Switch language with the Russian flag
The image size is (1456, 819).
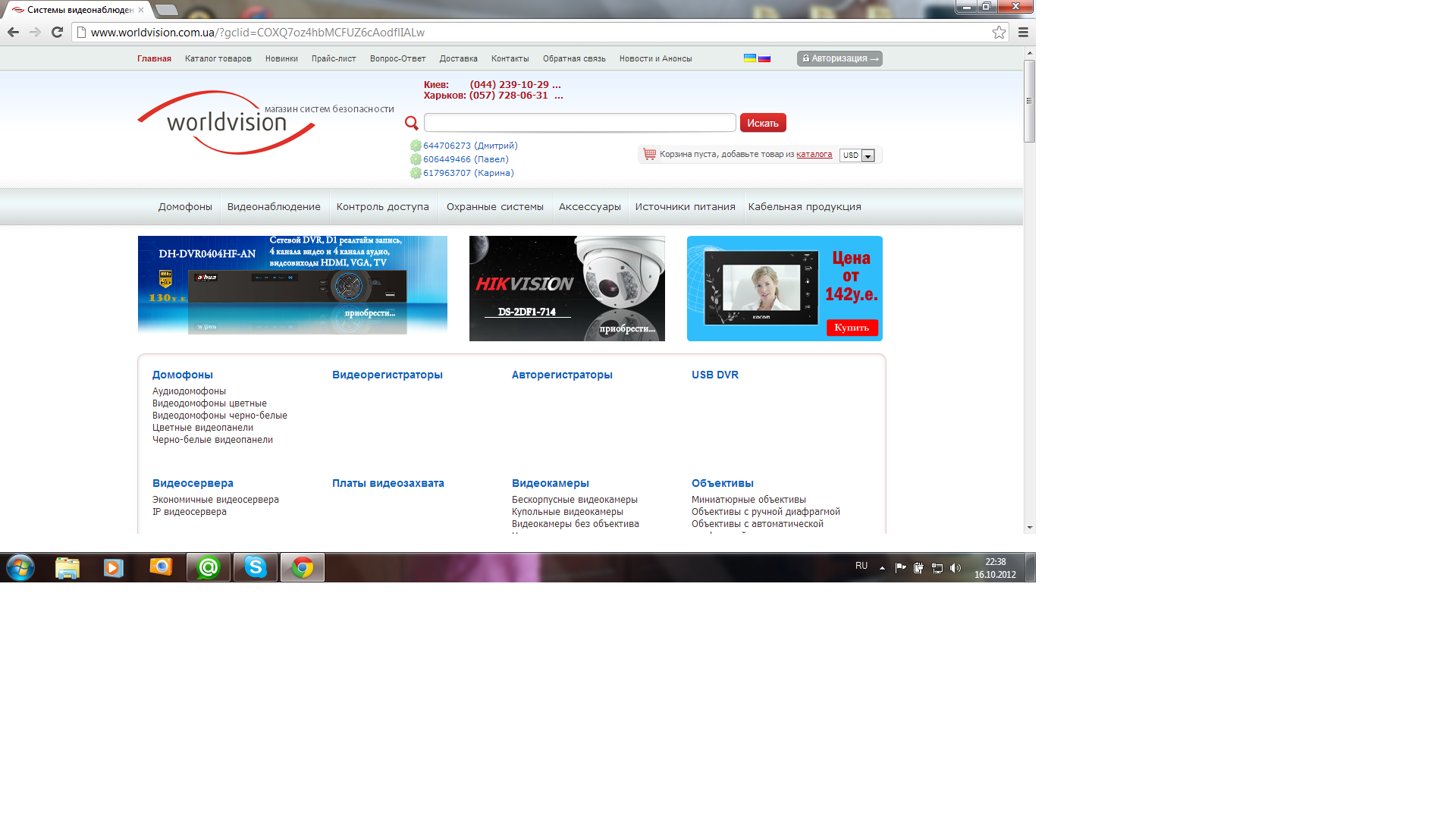(764, 58)
